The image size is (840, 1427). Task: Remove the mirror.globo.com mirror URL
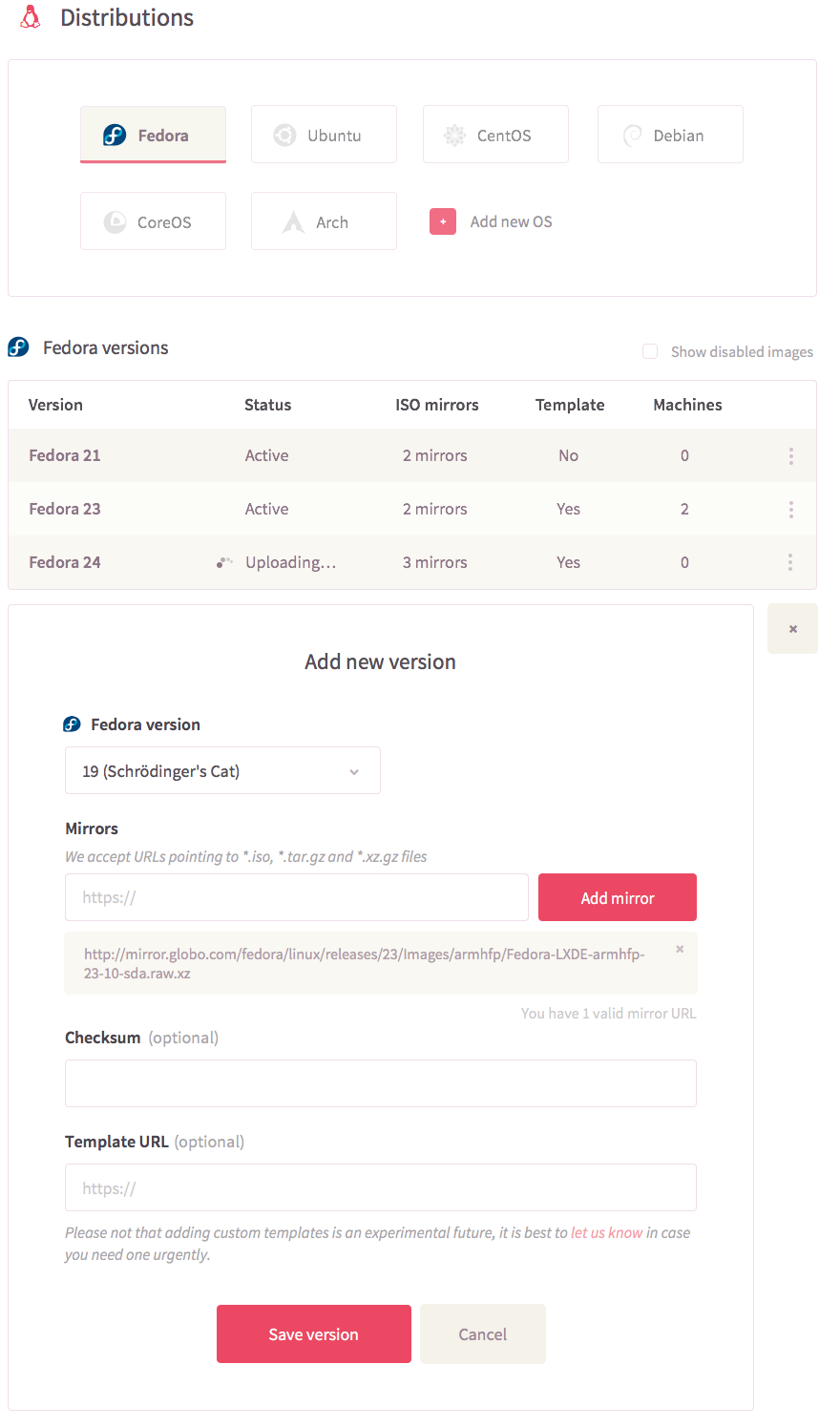coord(680,949)
